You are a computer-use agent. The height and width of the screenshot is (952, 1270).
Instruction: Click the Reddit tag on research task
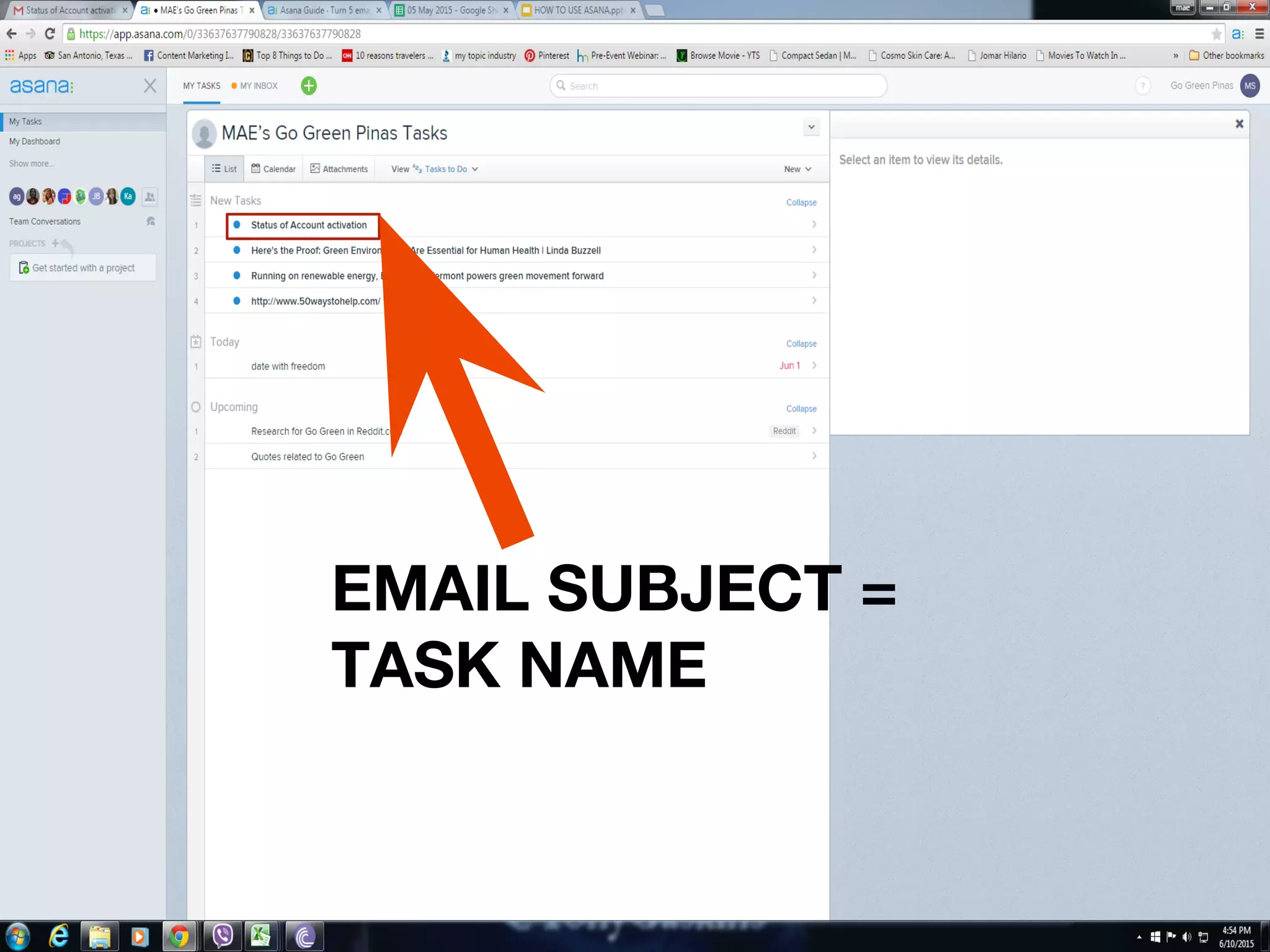point(784,431)
